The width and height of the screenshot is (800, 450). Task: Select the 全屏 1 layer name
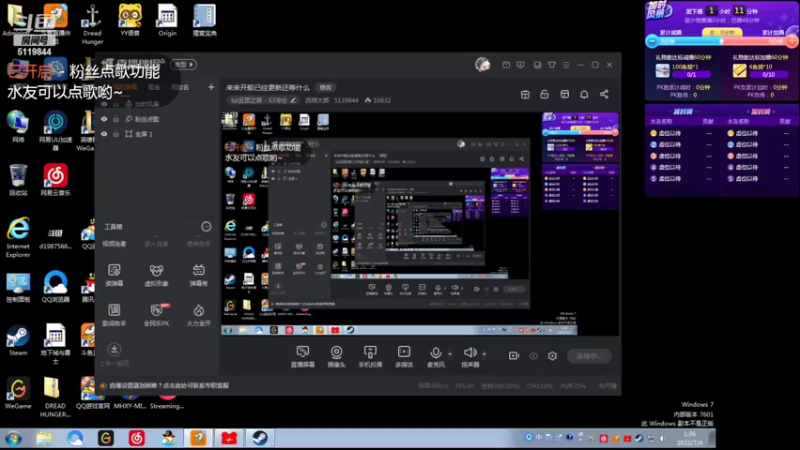[x=144, y=134]
